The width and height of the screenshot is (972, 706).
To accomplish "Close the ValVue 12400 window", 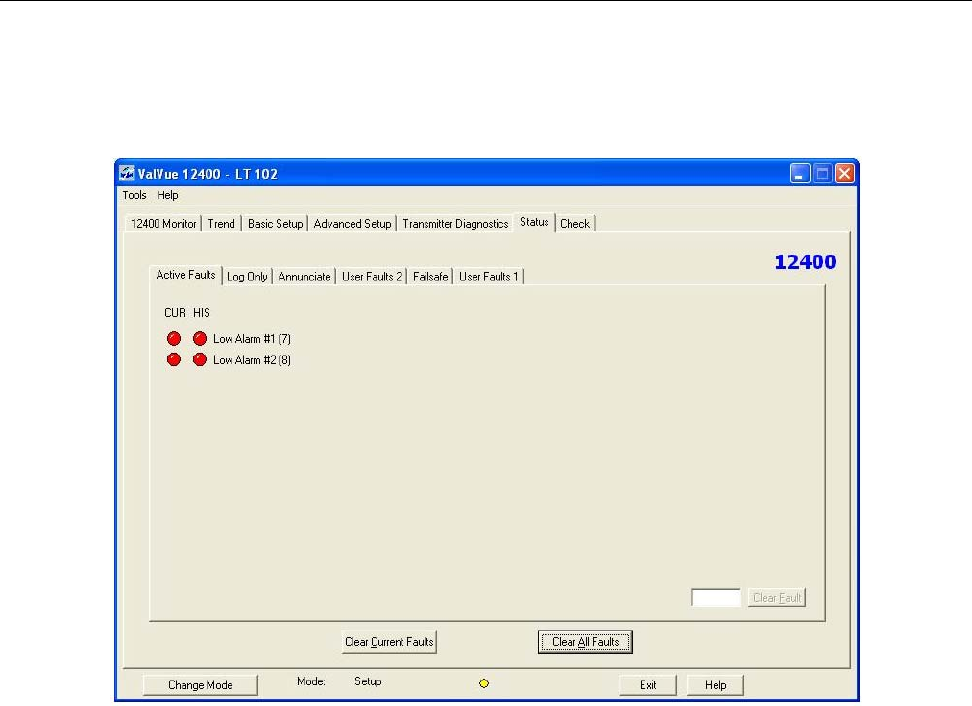I will click(x=844, y=174).
